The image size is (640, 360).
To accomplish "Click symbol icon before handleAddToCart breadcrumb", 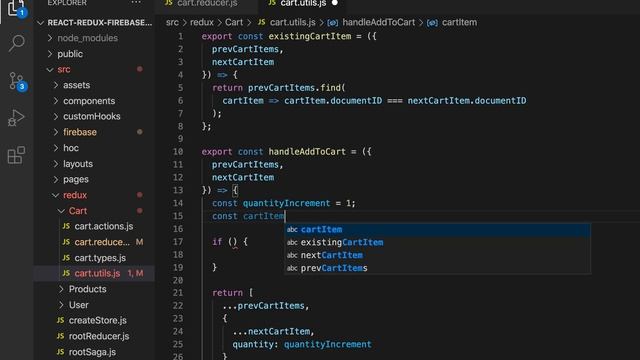I will [333, 23].
